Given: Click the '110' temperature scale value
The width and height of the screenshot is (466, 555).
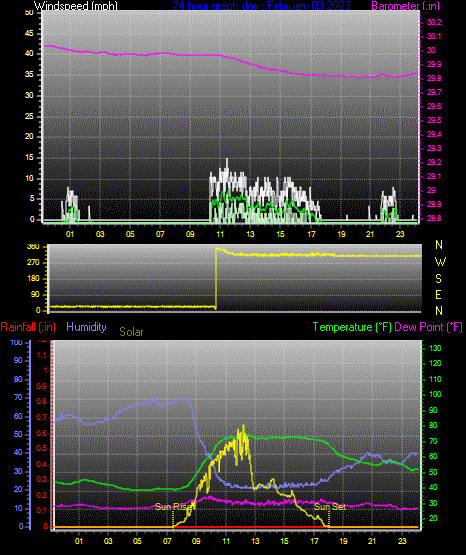Looking at the screenshot, I should 435,379.
